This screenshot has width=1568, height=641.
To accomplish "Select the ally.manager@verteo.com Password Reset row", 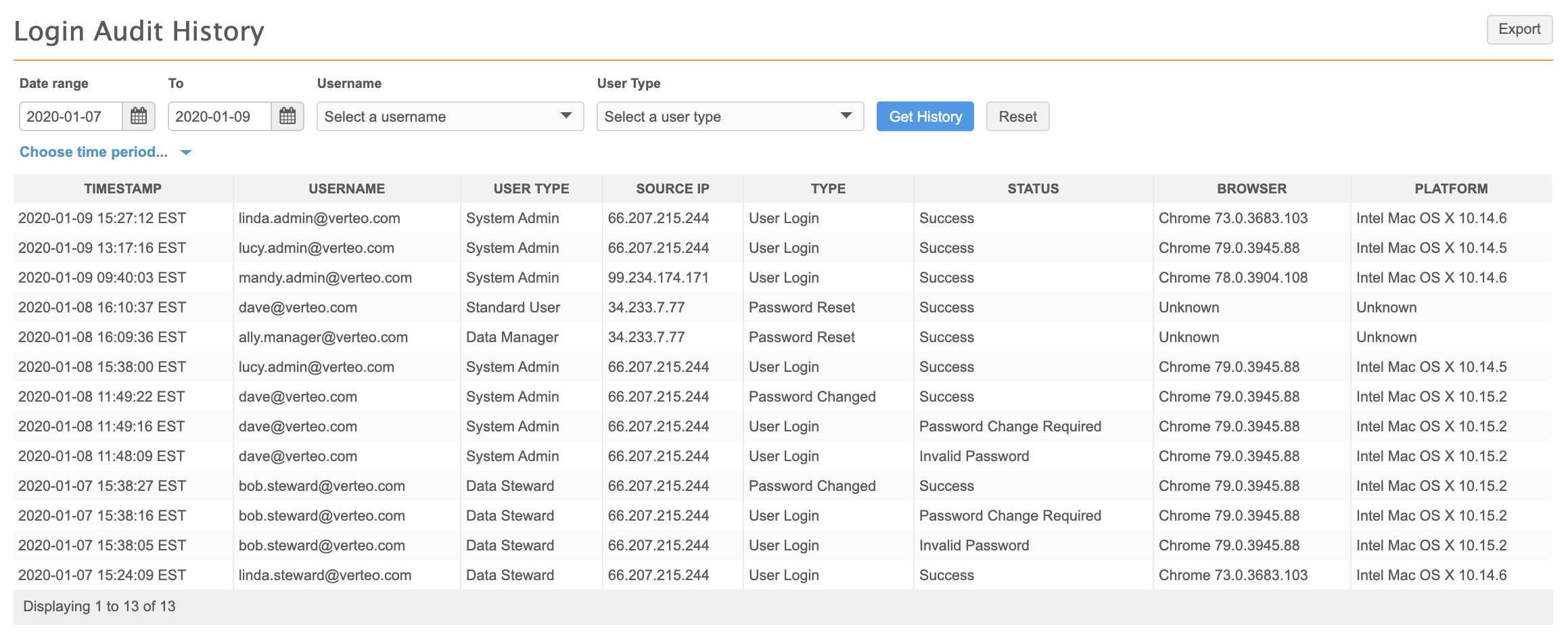I will point(323,337).
